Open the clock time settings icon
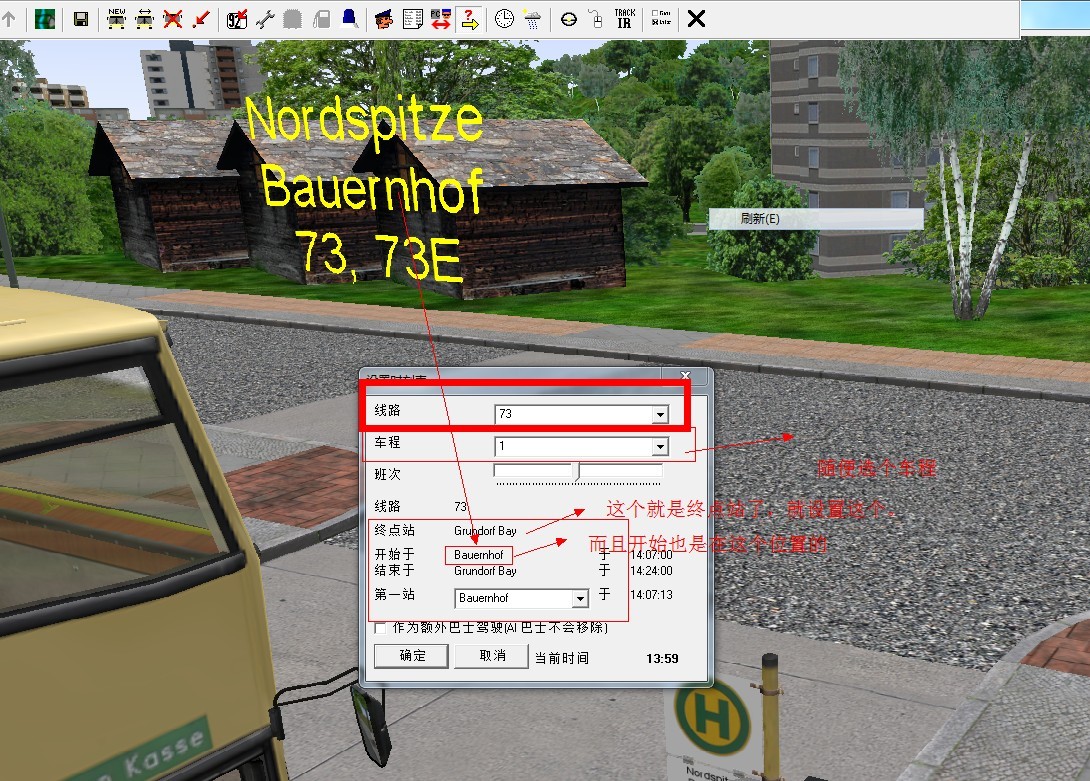Screen dimensions: 1090x781 click(505, 19)
